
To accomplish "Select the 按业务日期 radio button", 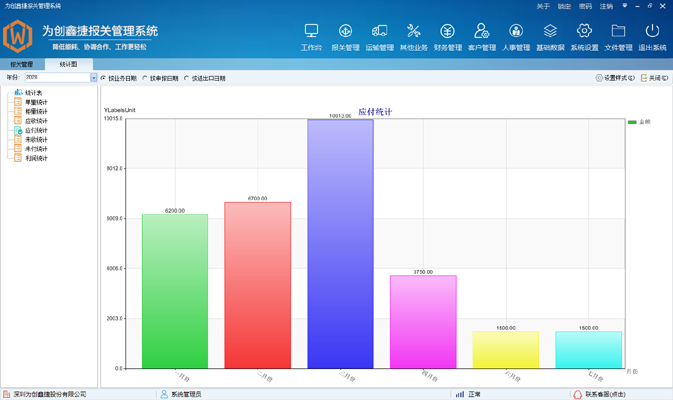I will click(103, 78).
